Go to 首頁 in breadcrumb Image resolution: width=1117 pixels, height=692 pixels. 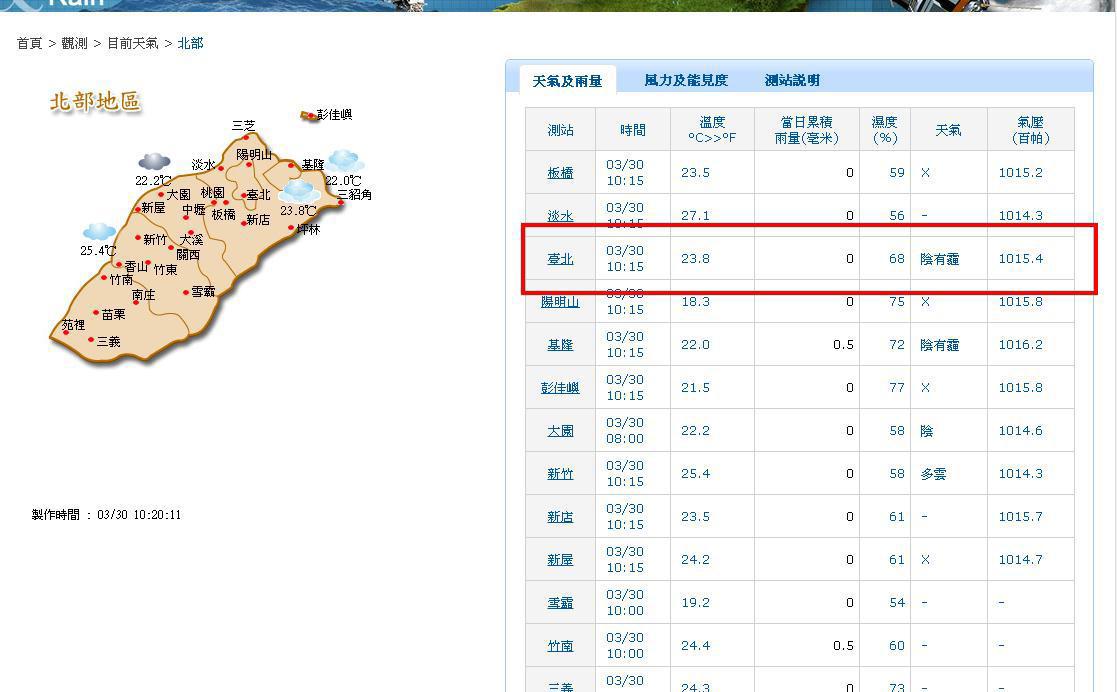(x=29, y=43)
